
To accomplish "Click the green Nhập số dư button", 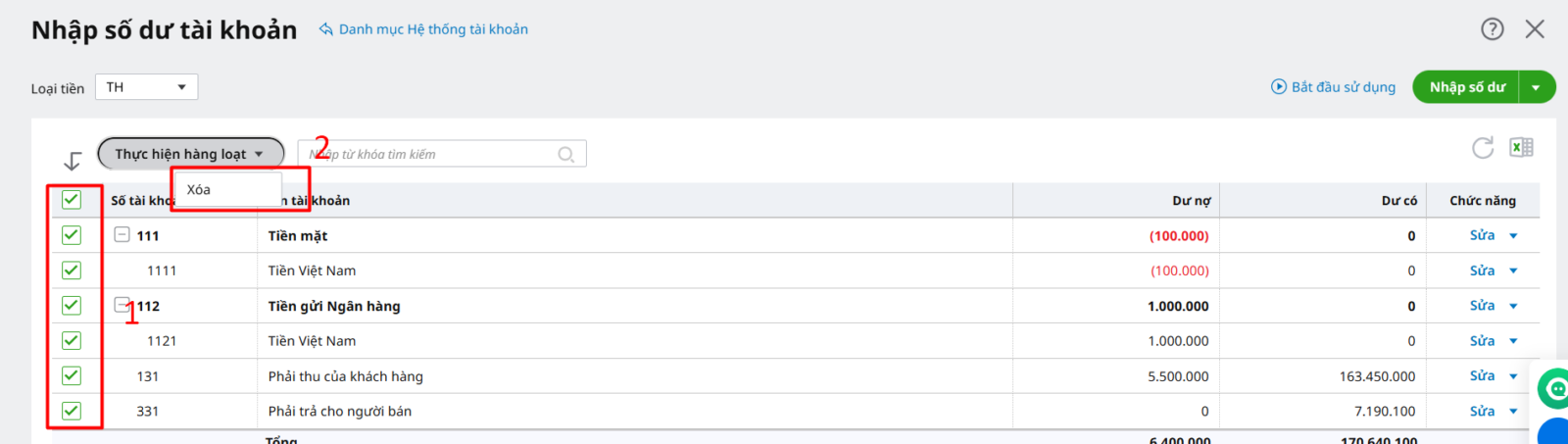I will [1466, 87].
